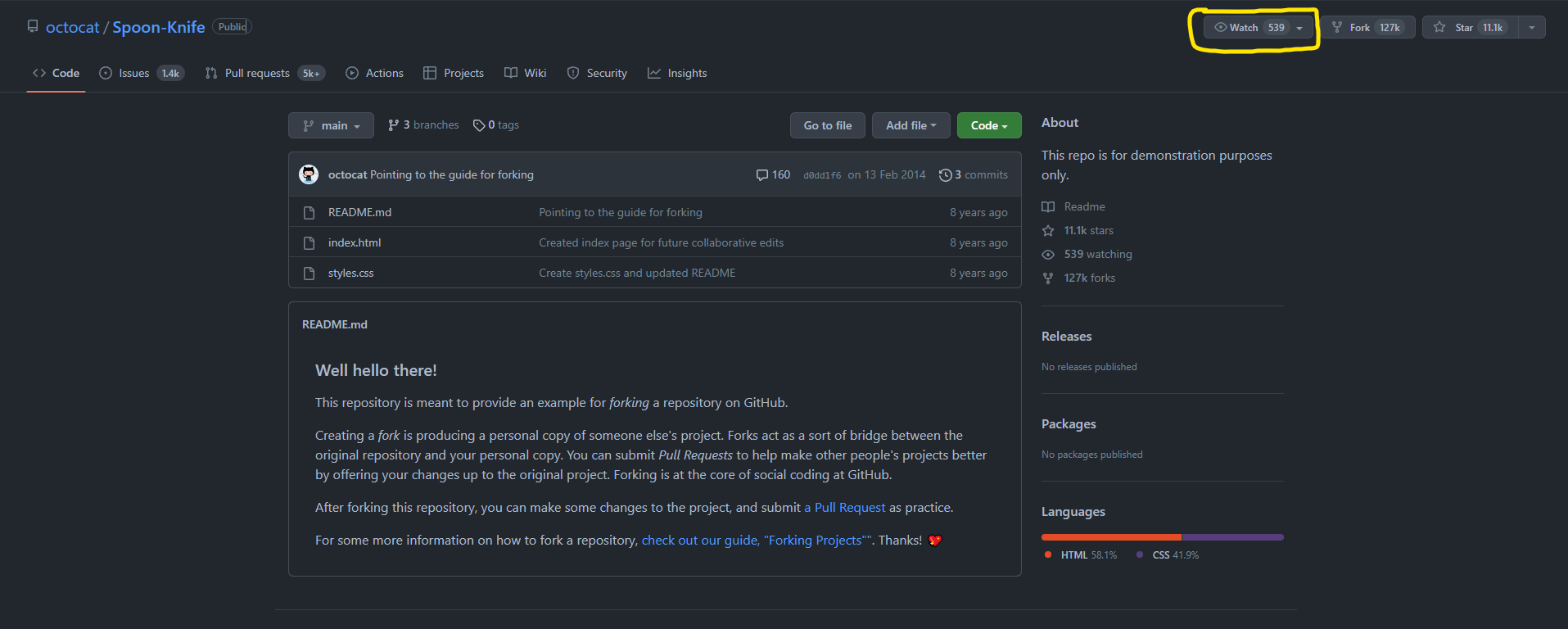Click the Go to file button

[828, 125]
